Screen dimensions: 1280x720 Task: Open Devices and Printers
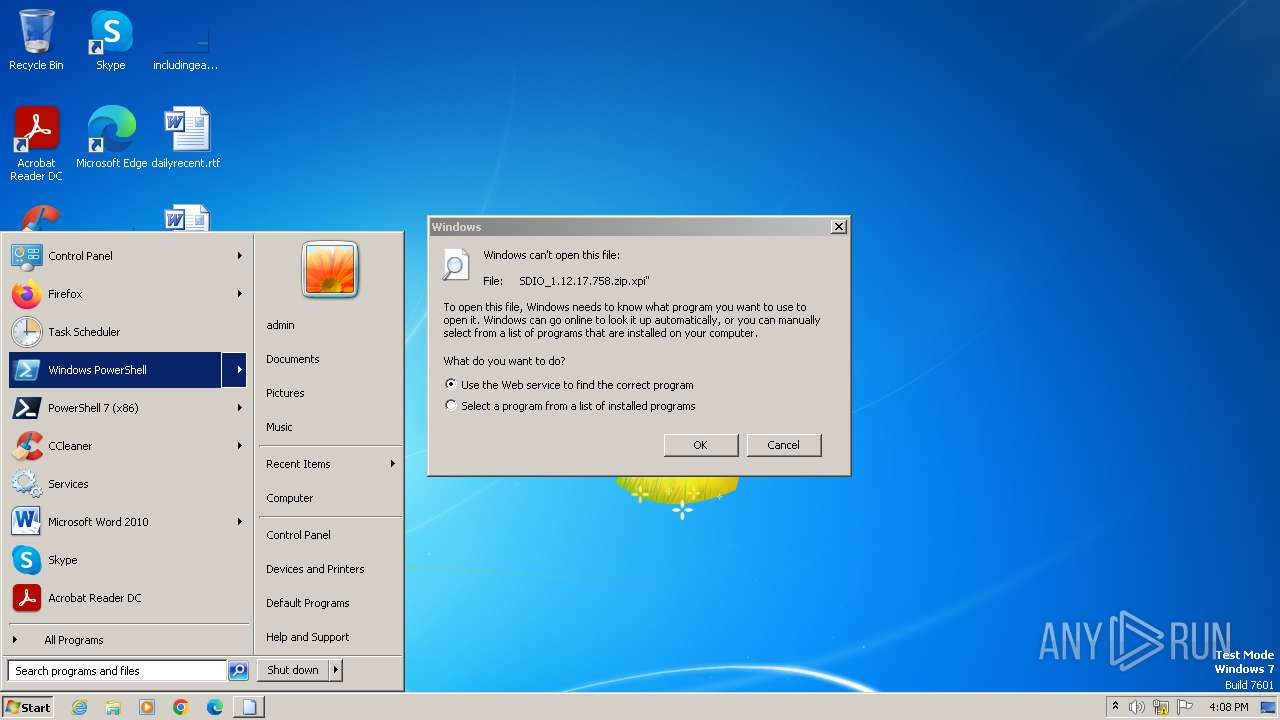point(330,569)
